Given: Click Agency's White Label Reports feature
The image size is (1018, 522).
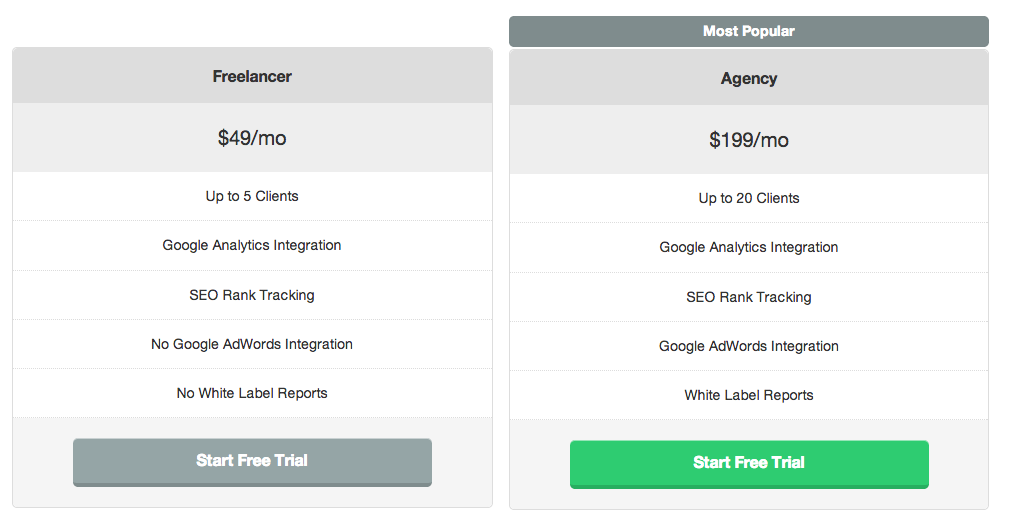Looking at the screenshot, I should 749,395.
